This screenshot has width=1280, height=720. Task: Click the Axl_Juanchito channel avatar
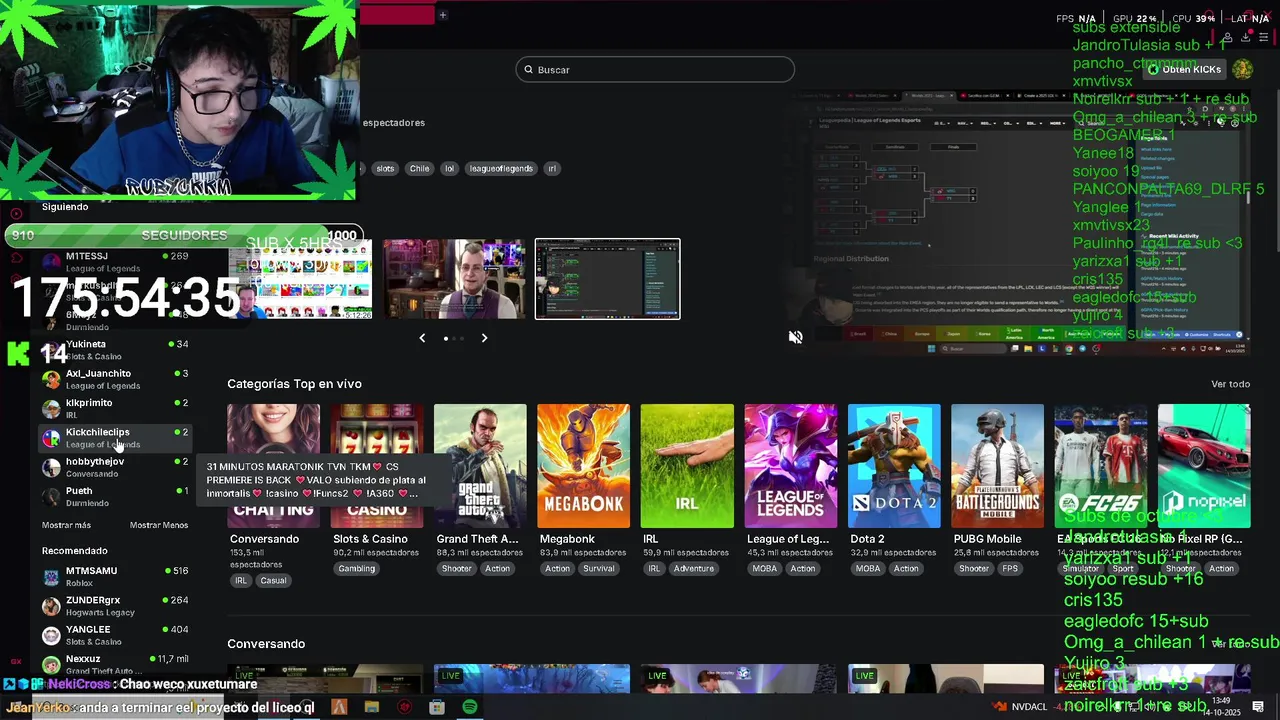click(51, 380)
